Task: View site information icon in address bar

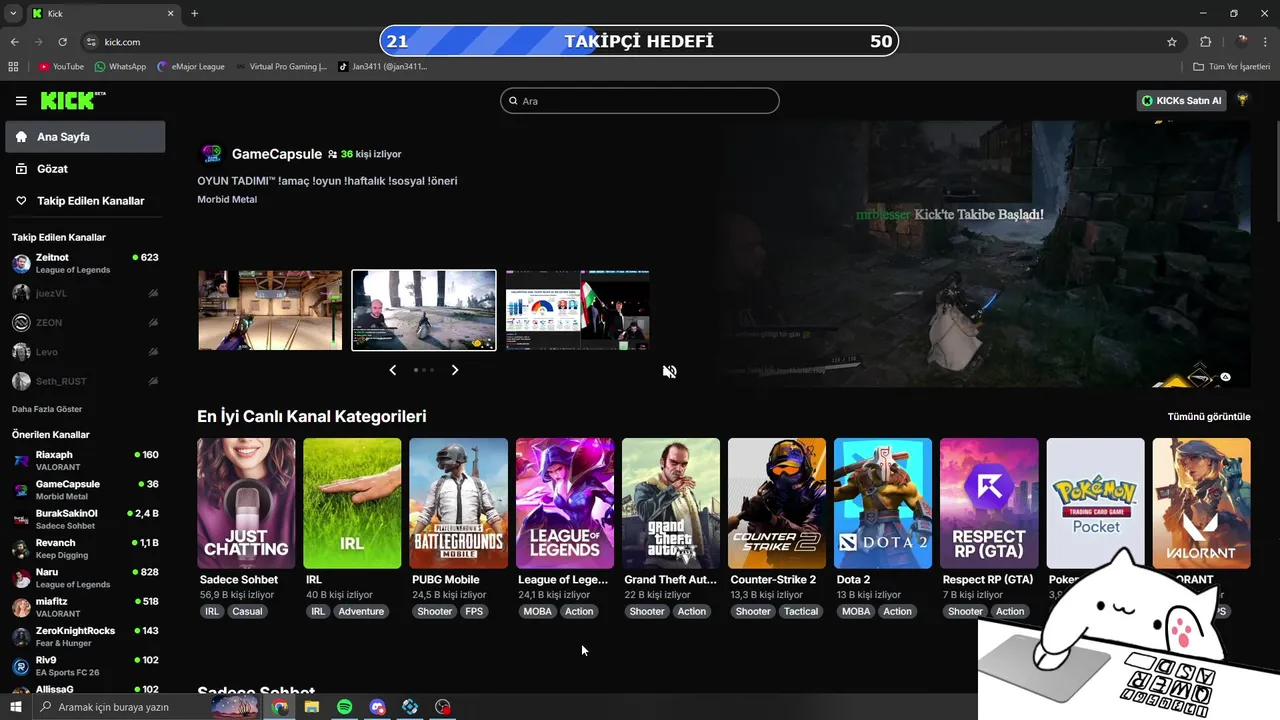Action: coord(91,42)
